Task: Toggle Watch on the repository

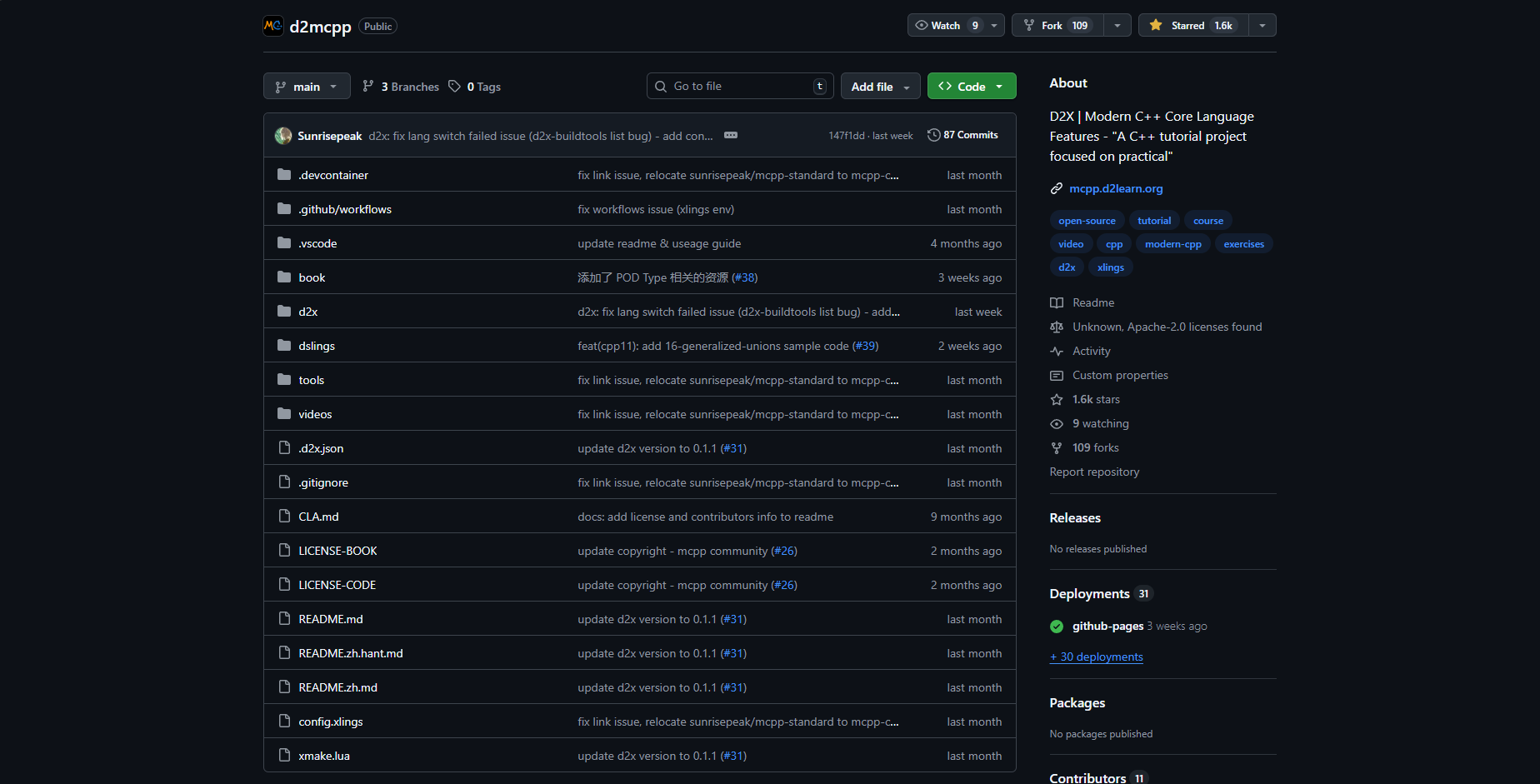Action: 947,26
